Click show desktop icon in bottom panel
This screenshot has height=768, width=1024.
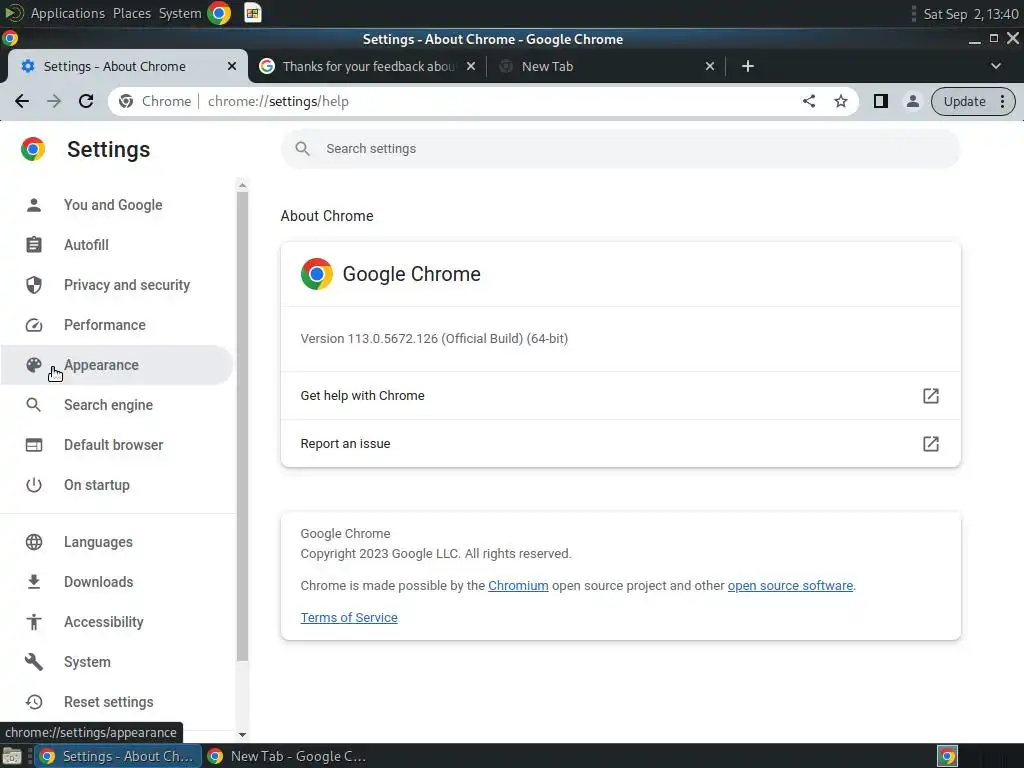(12, 756)
